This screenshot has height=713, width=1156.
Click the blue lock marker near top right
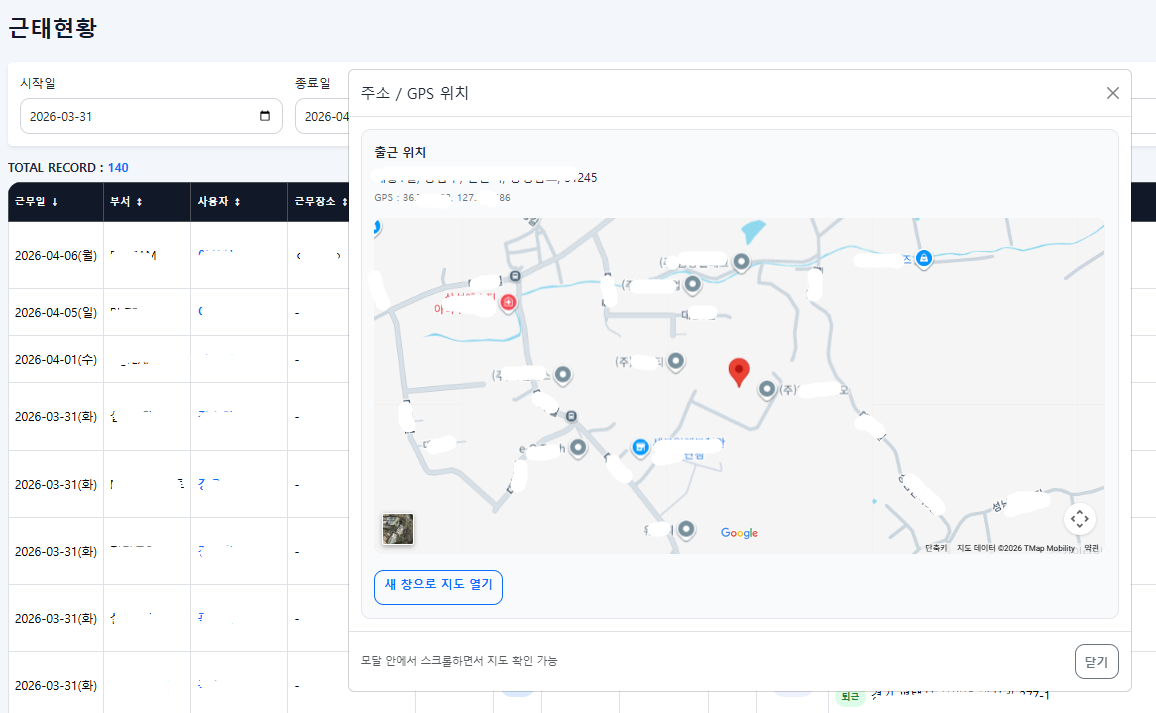923,258
